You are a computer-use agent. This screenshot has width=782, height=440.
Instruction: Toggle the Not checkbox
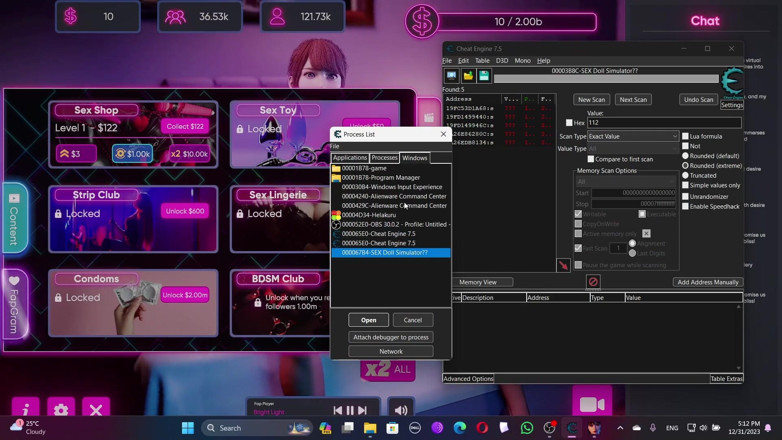point(685,146)
